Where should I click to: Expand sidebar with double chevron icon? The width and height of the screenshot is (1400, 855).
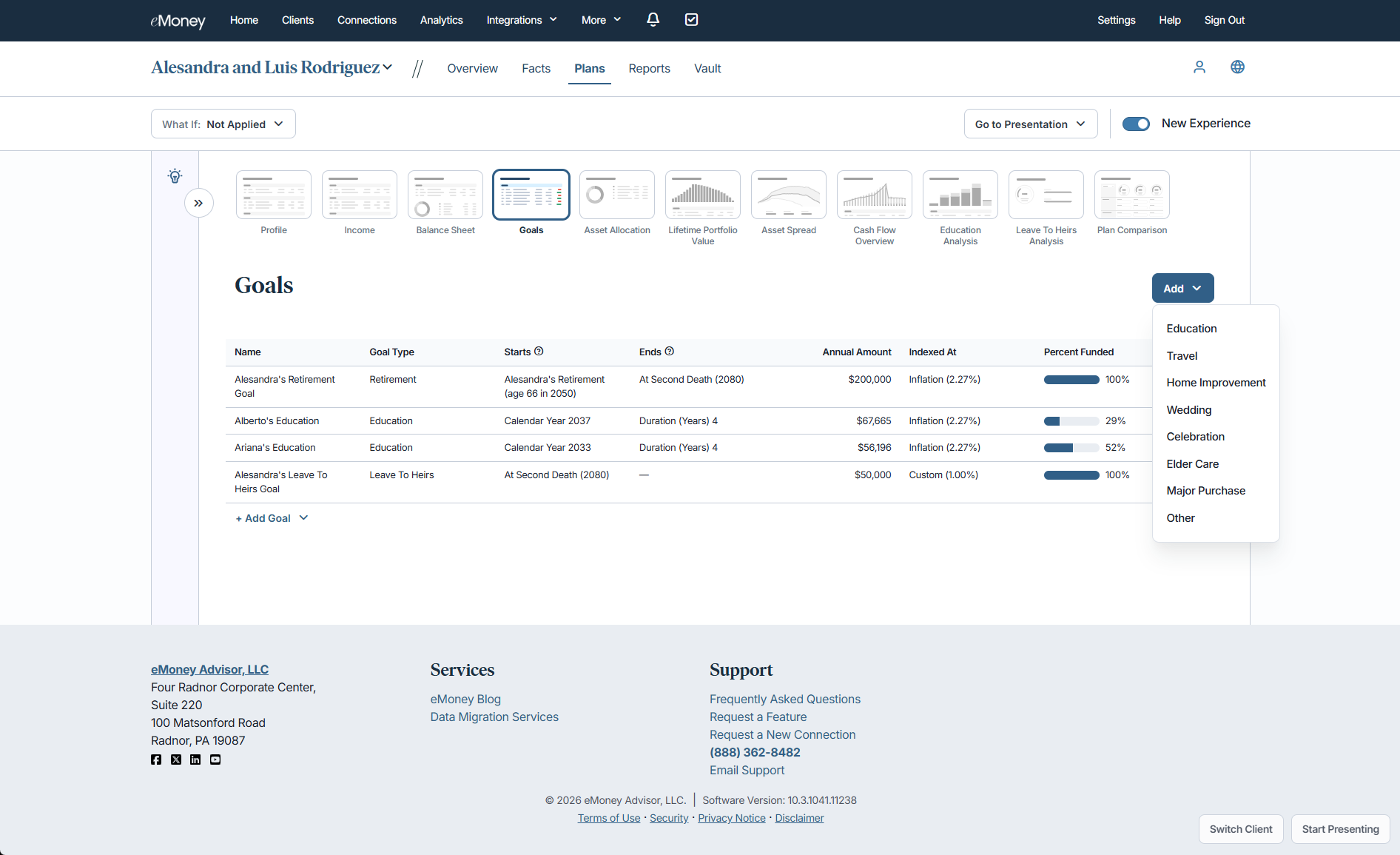(x=198, y=203)
